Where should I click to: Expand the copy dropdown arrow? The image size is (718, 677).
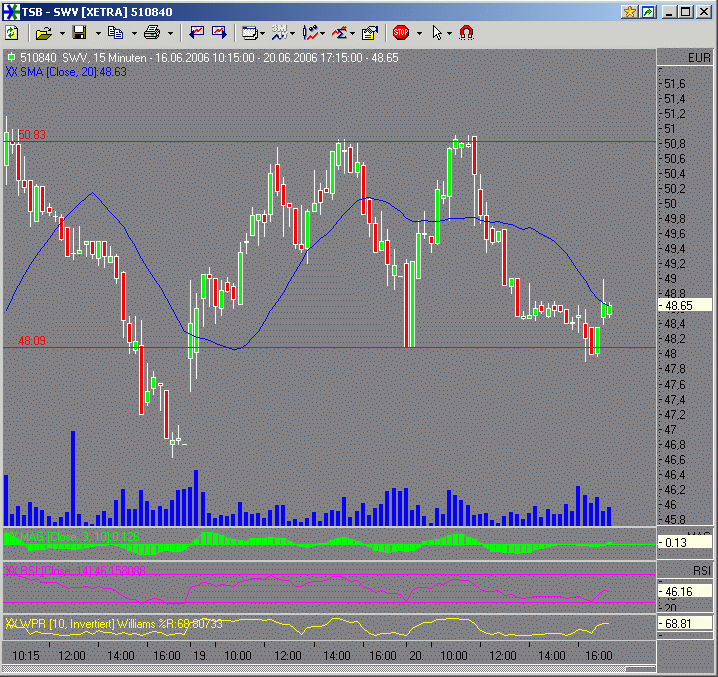pos(134,33)
